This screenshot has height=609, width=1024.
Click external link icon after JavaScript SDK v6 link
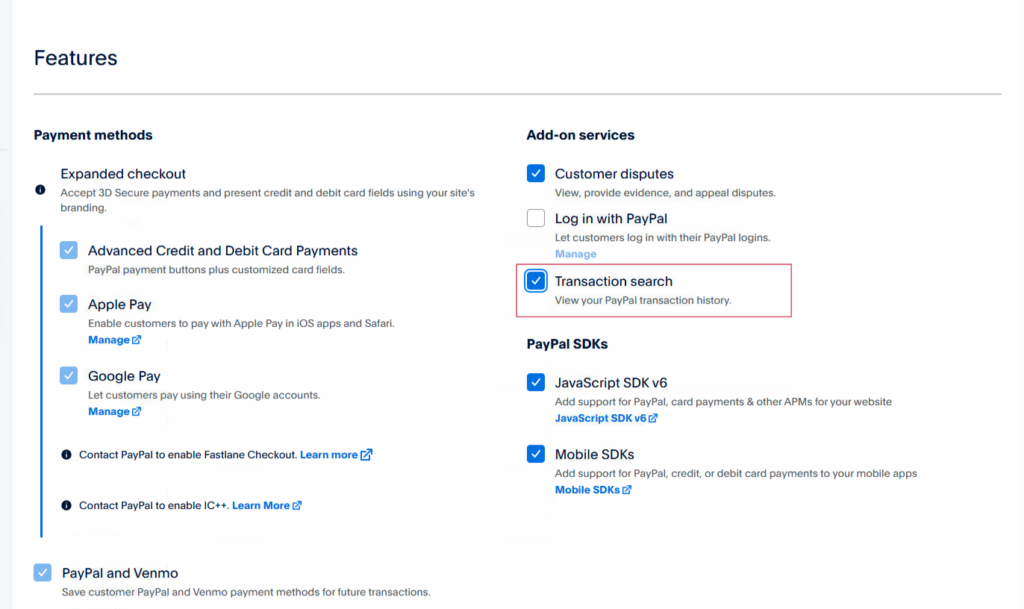click(653, 418)
